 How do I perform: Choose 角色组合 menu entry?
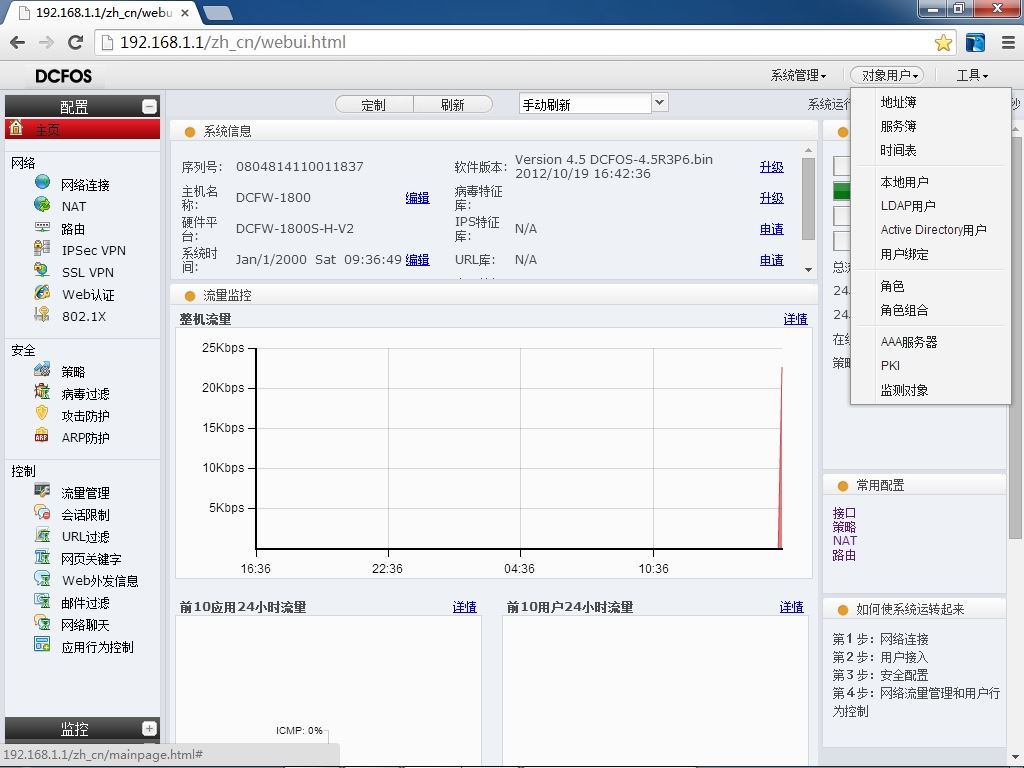point(904,310)
